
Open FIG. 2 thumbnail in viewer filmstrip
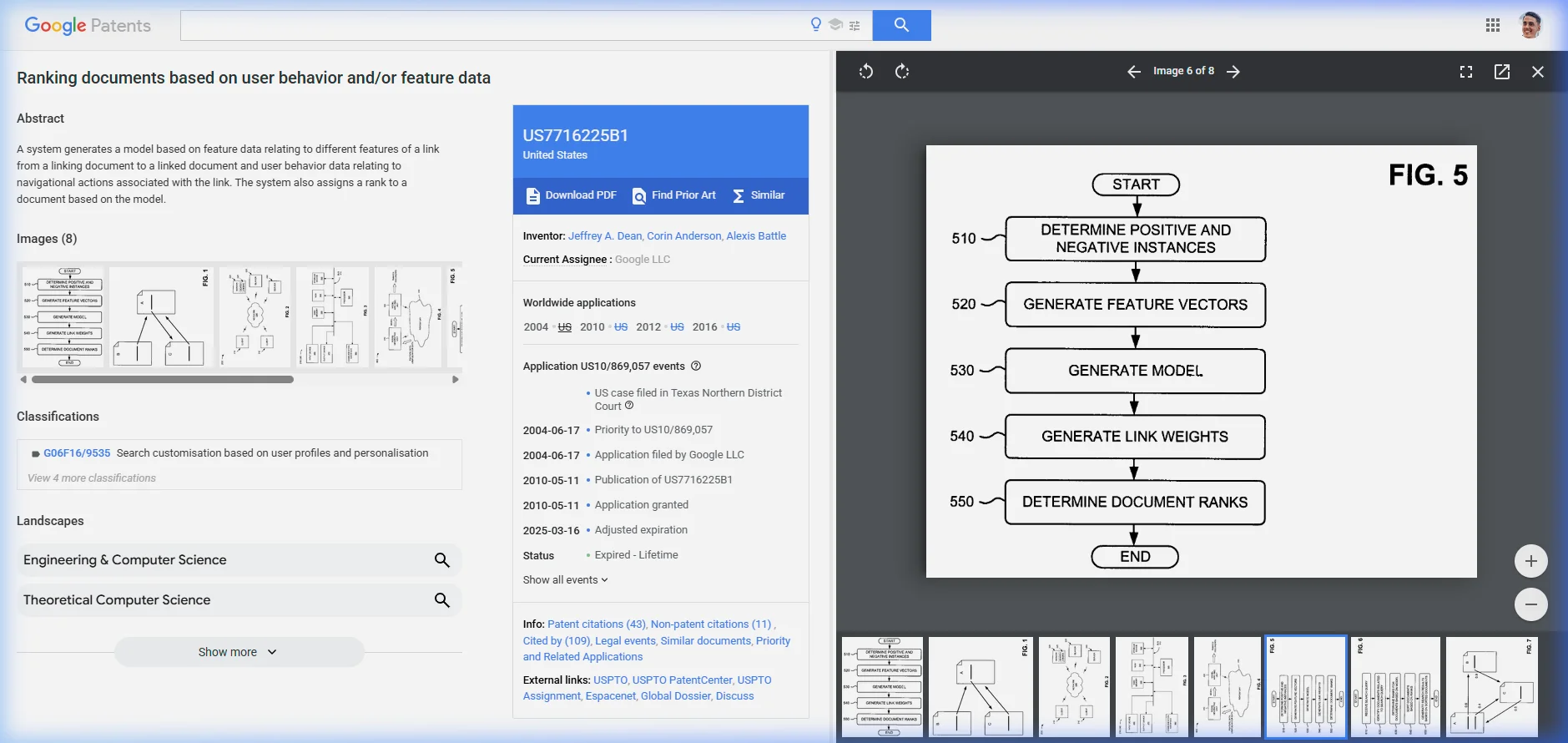click(1074, 687)
